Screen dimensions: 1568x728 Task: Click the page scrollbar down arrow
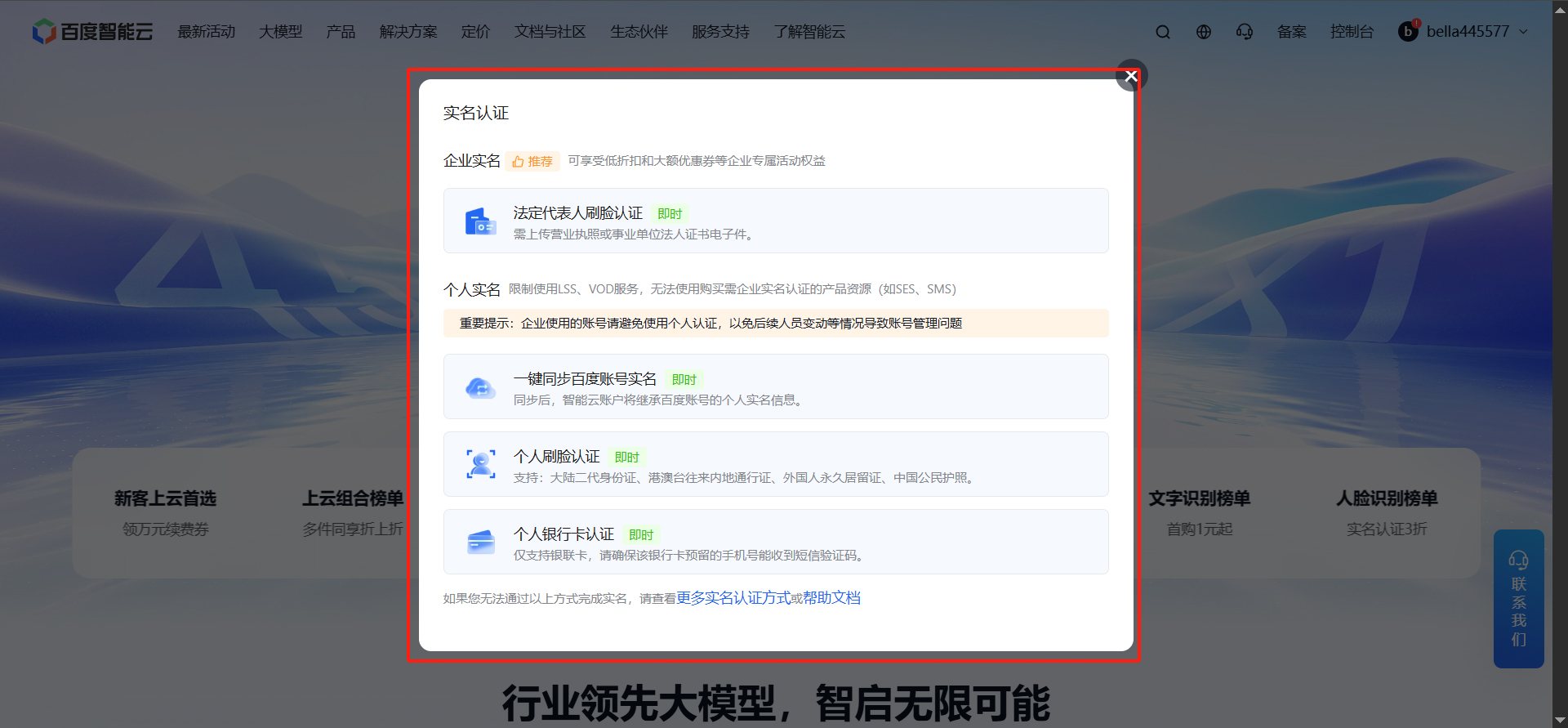click(1560, 721)
